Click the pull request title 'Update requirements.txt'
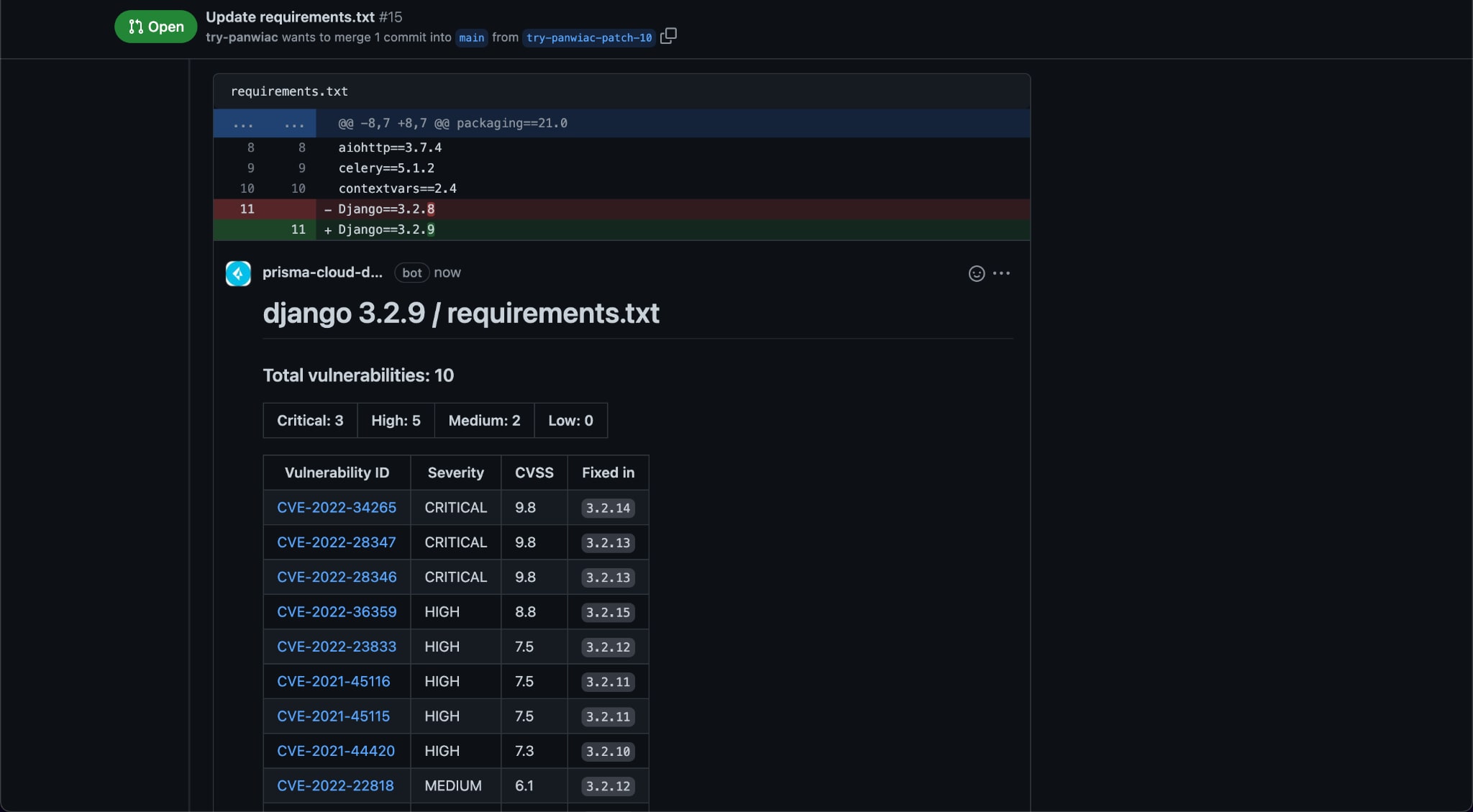This screenshot has height=812, width=1473. (x=290, y=17)
